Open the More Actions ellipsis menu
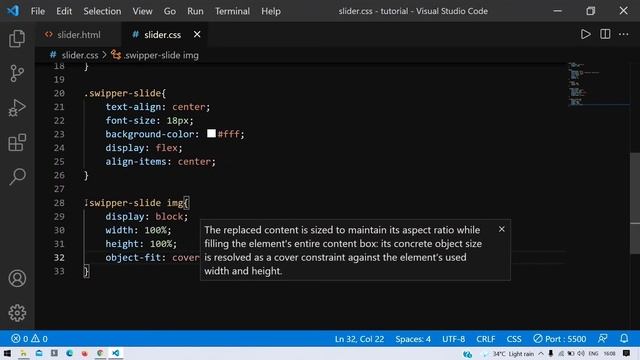Viewport: 640px width, 360px height. [x=623, y=34]
